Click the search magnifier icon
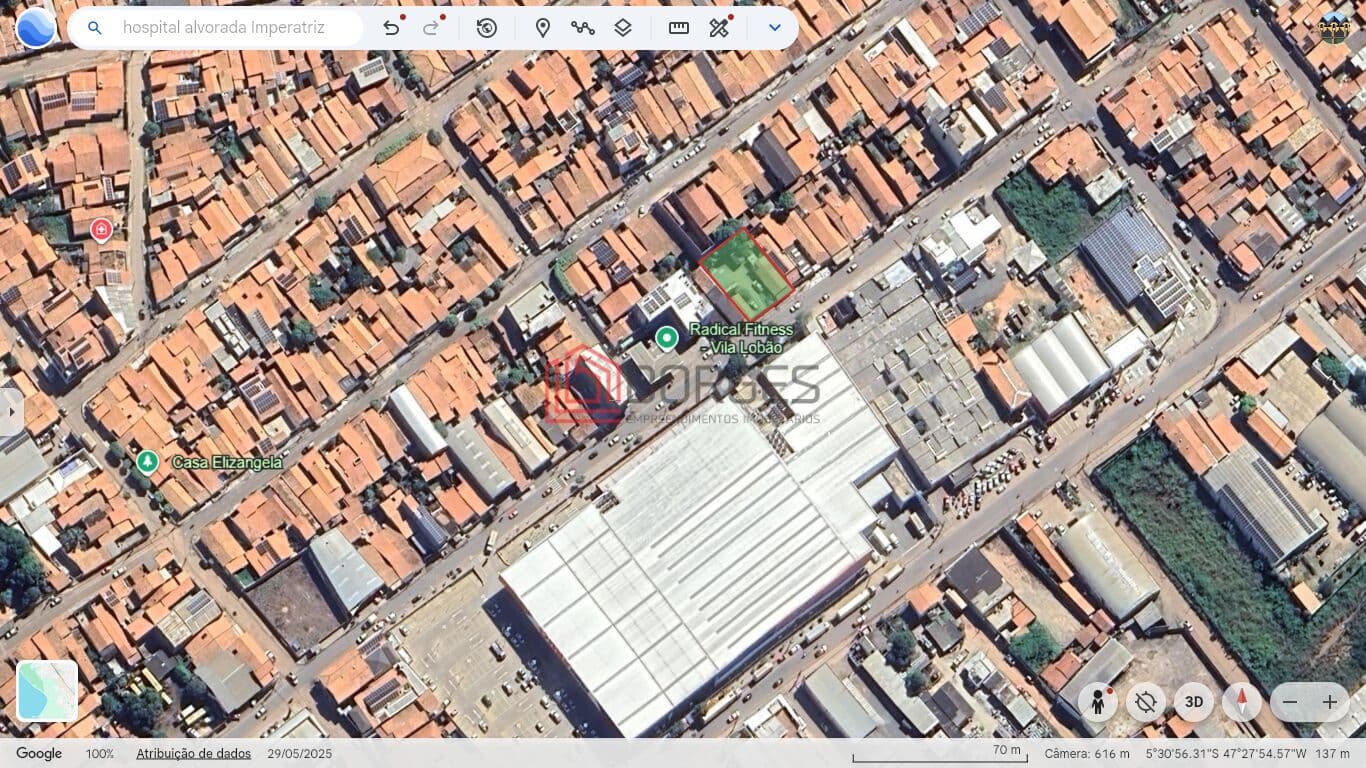Screen dimensions: 1366x768 (x=95, y=28)
